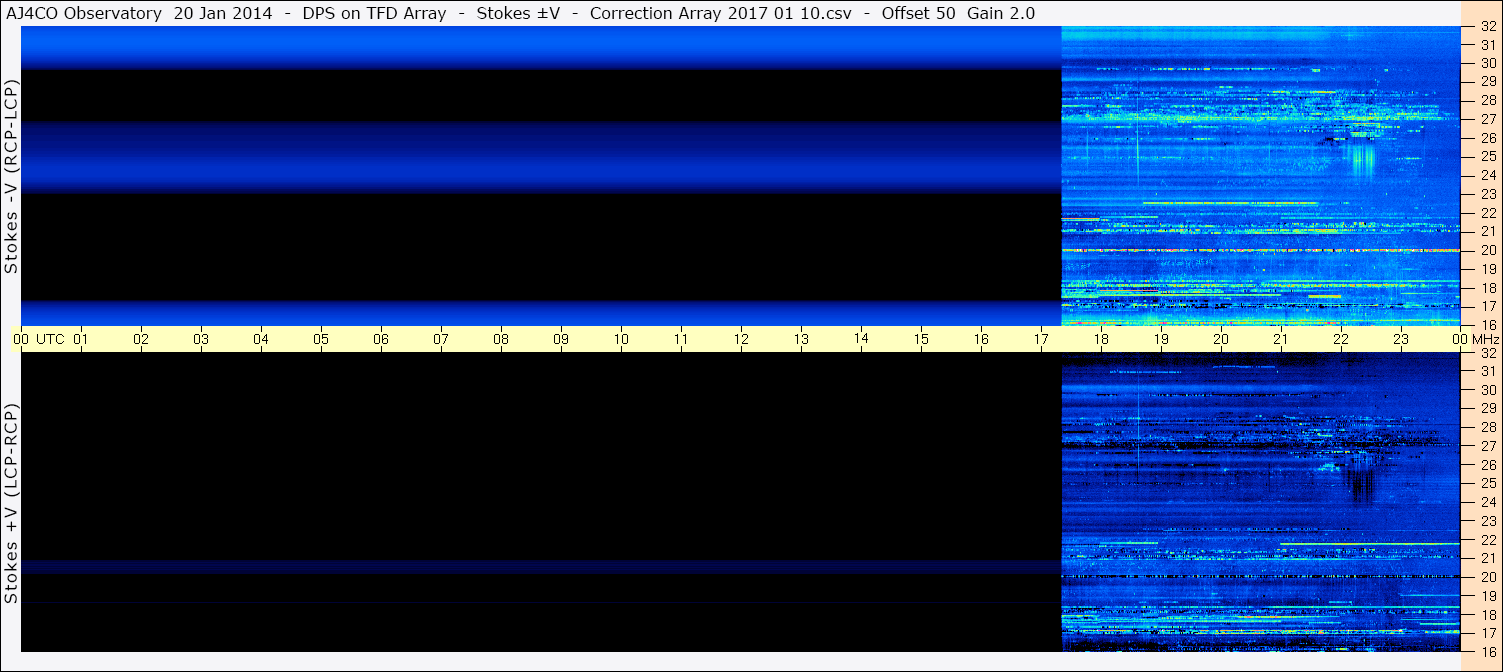The width and height of the screenshot is (1503, 672).
Task: Click the 13 hour tick on the time axis
Action: 801,339
